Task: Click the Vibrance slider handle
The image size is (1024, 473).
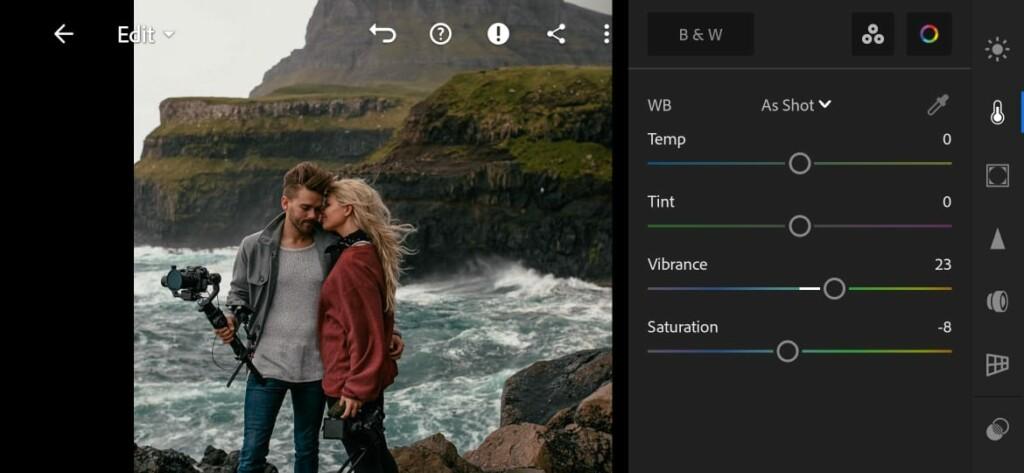Action: point(834,289)
